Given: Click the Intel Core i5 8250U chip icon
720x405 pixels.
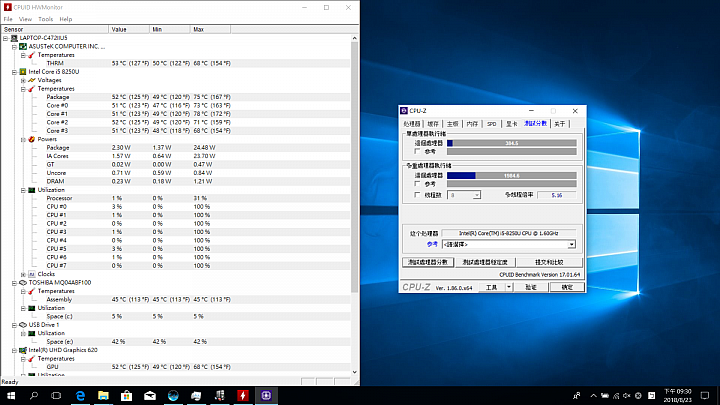Looking at the screenshot, I should [23, 72].
